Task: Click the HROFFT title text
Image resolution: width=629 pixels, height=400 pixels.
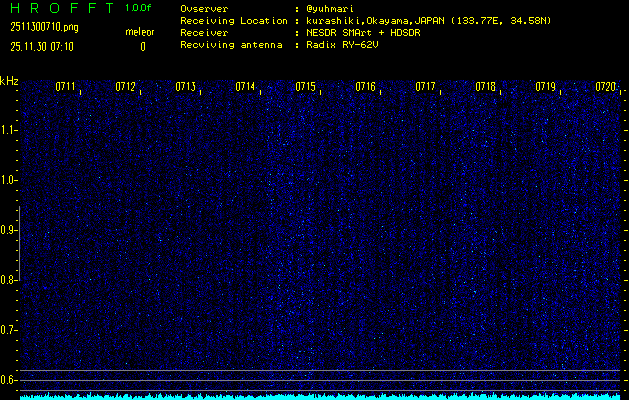Action: coord(60,8)
